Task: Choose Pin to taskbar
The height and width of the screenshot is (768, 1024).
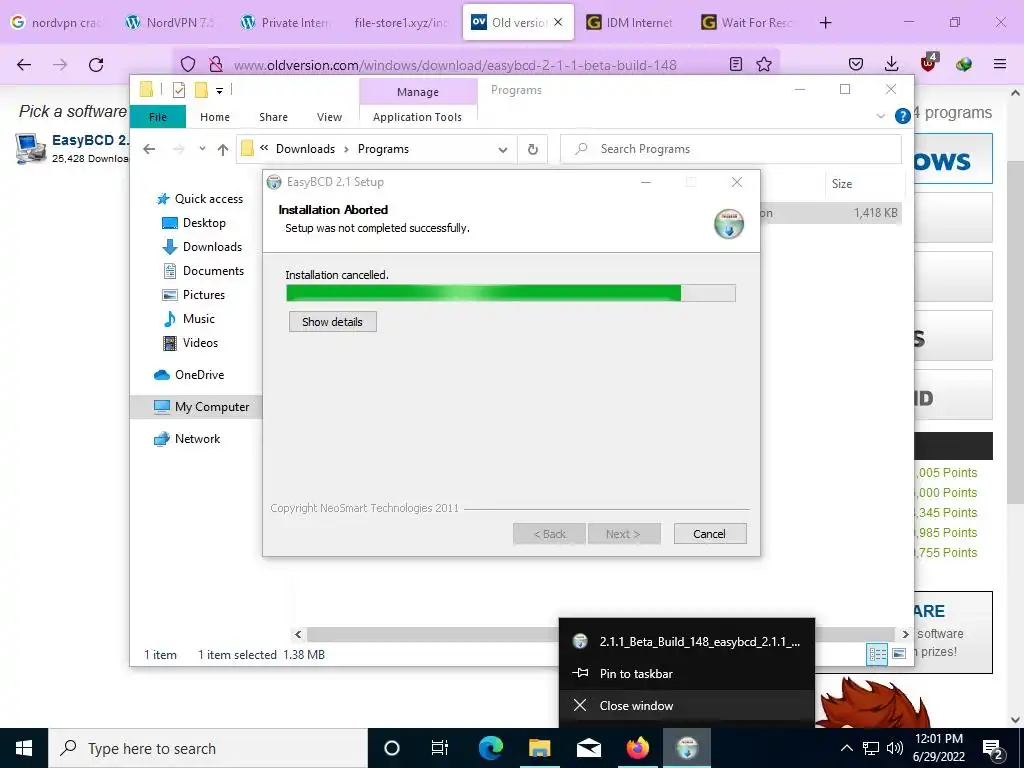Action: [687, 673]
